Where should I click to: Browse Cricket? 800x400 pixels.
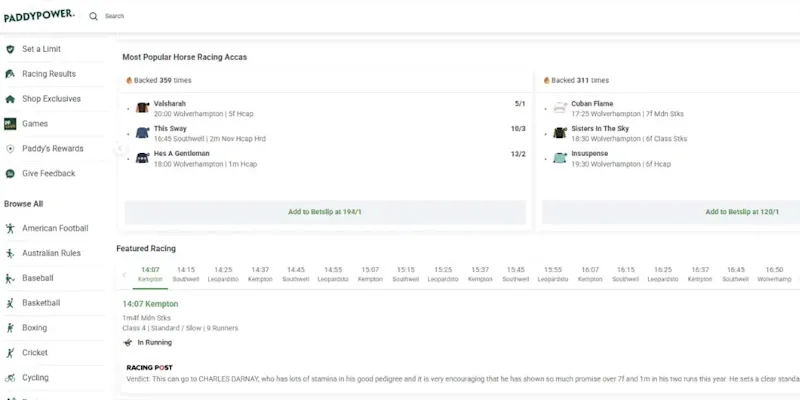click(35, 353)
